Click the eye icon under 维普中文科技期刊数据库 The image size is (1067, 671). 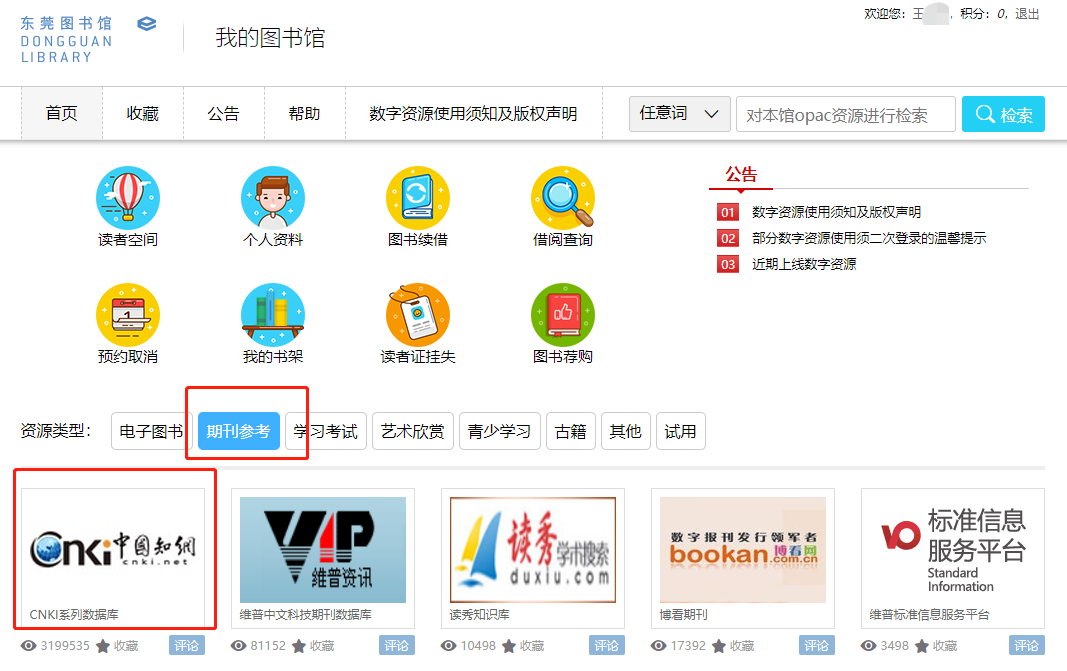click(x=239, y=645)
